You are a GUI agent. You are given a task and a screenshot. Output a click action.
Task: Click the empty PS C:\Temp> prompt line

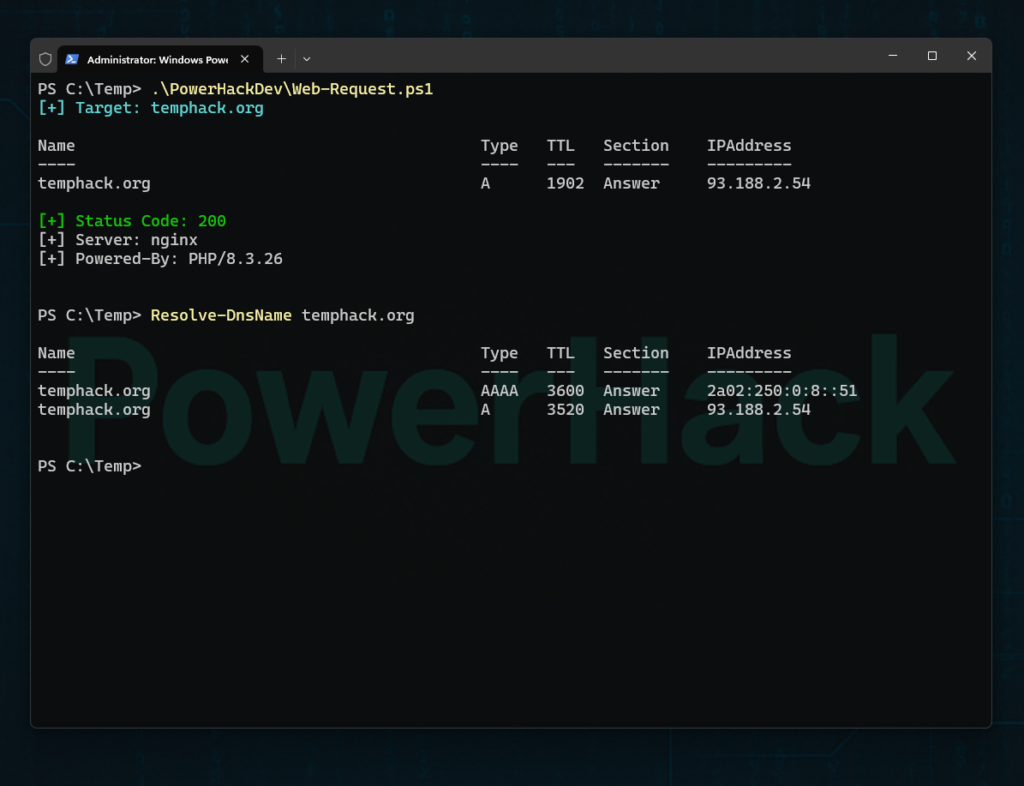point(90,466)
